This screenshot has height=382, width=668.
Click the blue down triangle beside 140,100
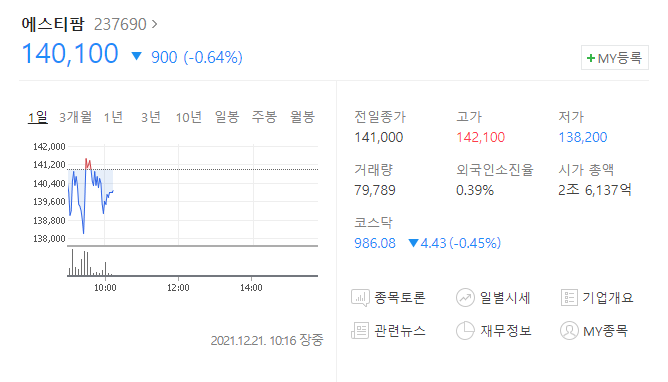coord(136,56)
